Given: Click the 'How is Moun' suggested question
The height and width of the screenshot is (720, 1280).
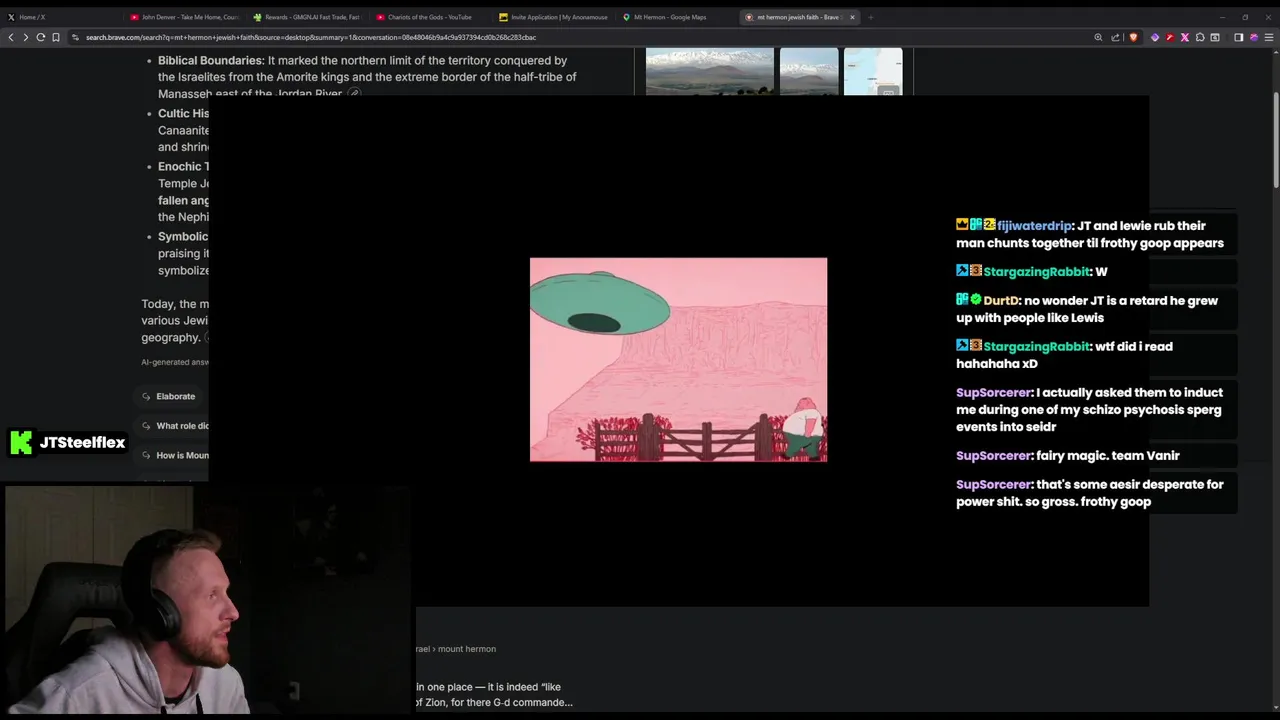Looking at the screenshot, I should tap(172, 455).
